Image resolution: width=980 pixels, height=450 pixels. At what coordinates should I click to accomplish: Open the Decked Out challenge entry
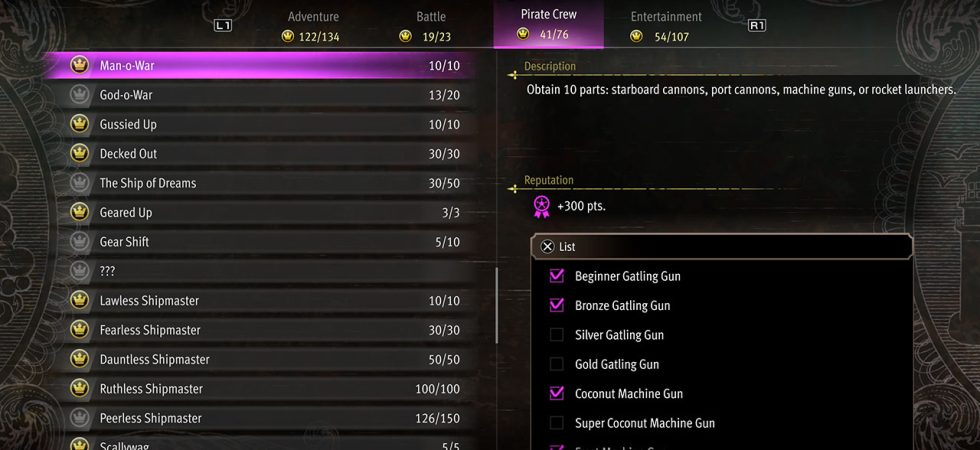pos(270,154)
